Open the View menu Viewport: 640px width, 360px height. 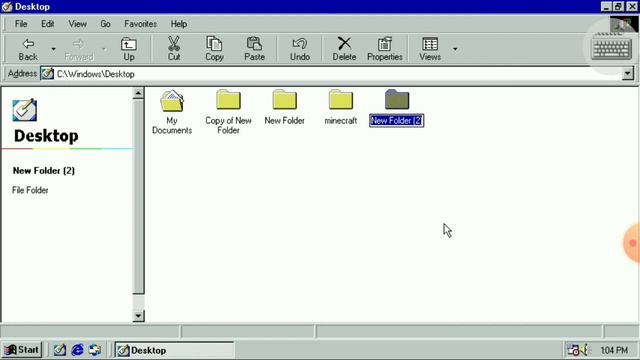tap(77, 24)
